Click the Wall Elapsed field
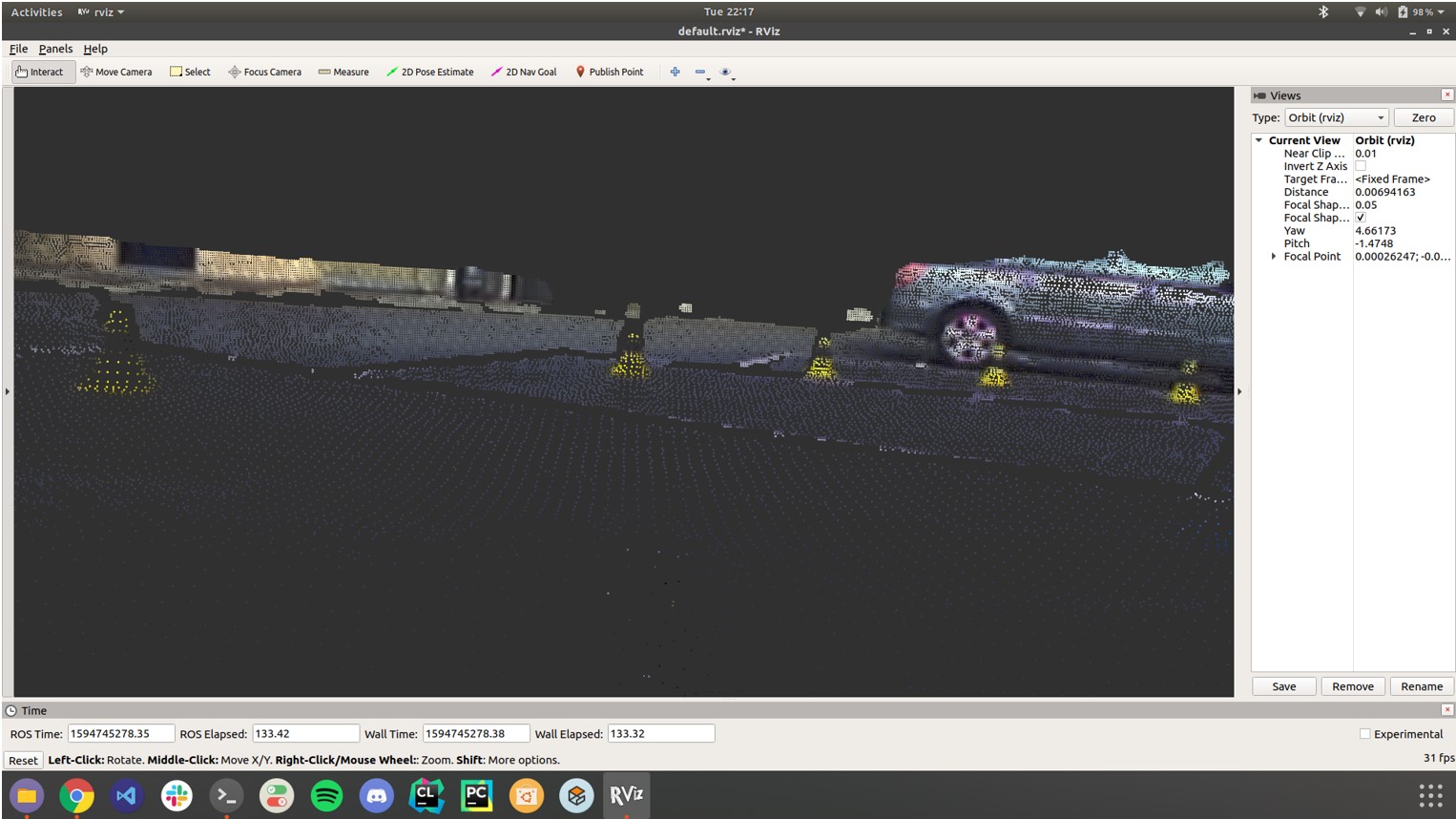The image size is (1456, 819). click(661, 734)
